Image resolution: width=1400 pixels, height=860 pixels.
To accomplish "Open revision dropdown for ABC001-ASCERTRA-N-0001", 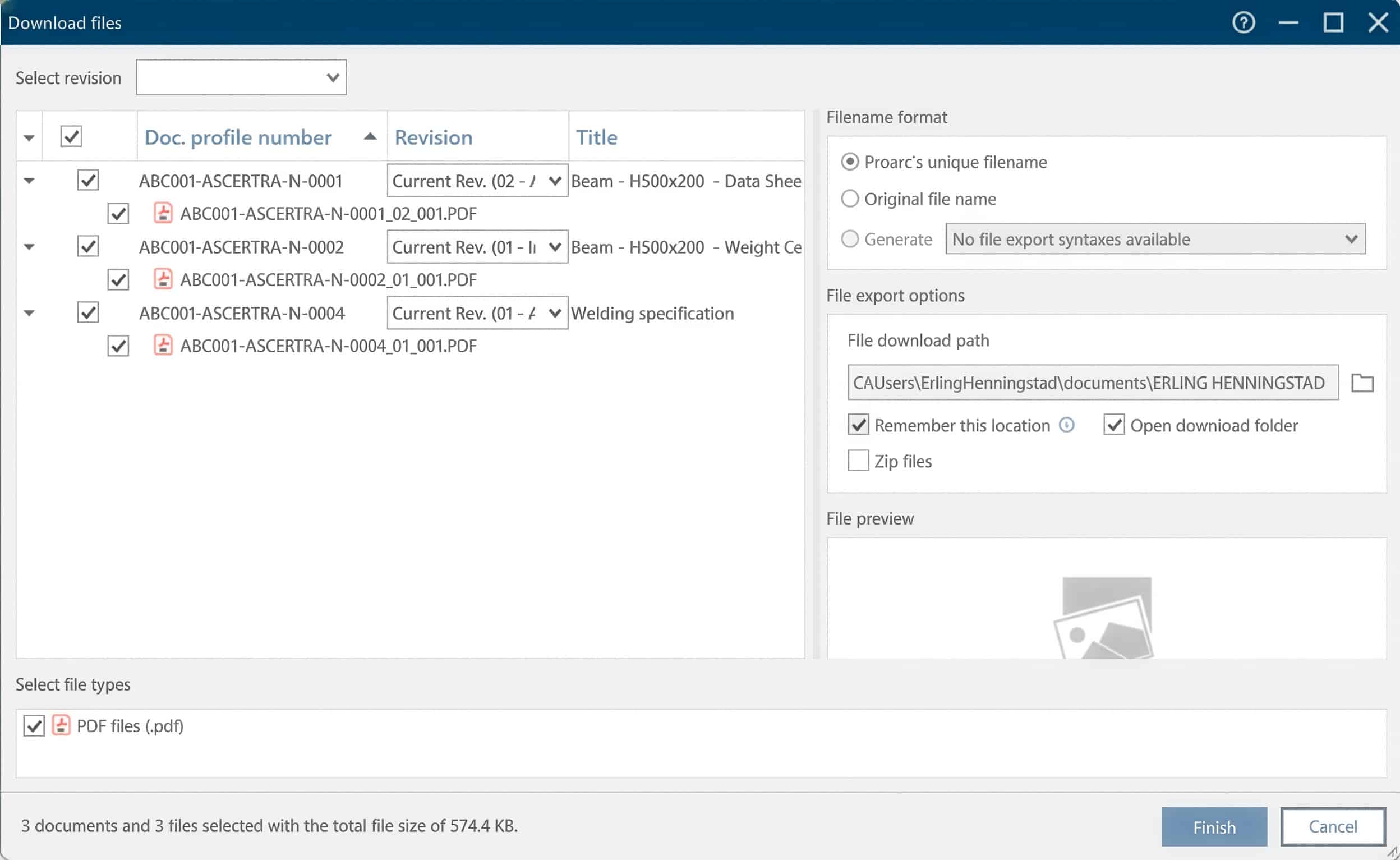I will click(477, 180).
